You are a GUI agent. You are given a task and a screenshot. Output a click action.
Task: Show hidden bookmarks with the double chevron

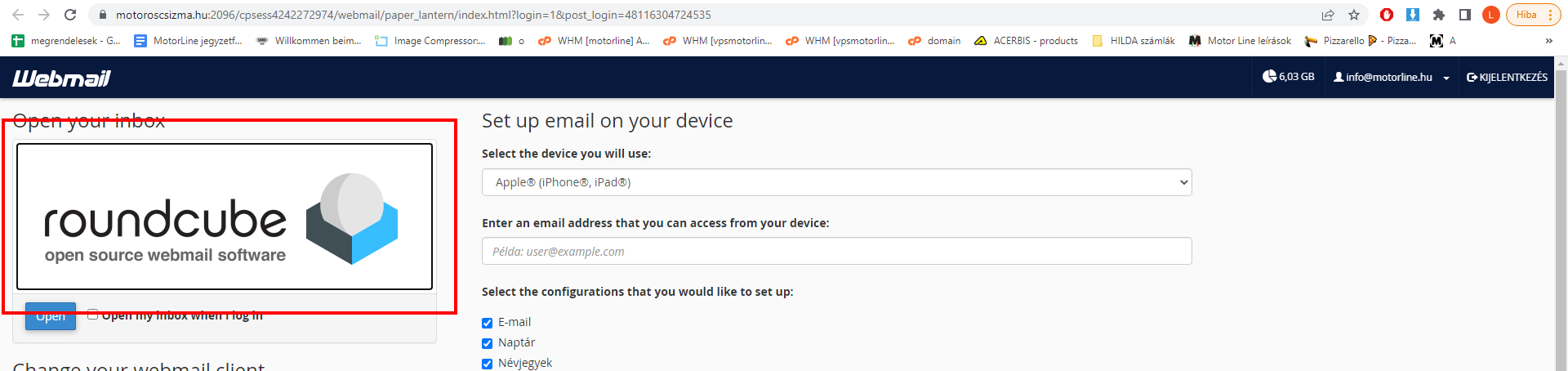coord(1549,41)
